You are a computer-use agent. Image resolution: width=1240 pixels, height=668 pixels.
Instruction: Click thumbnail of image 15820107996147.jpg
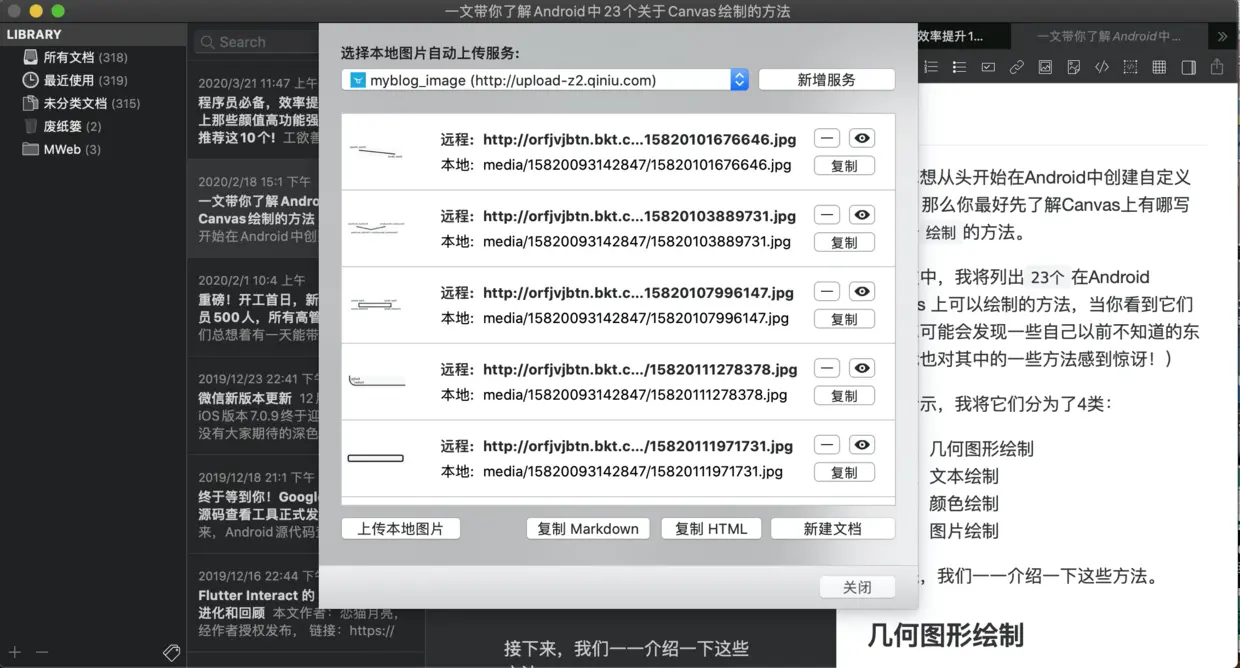377,305
